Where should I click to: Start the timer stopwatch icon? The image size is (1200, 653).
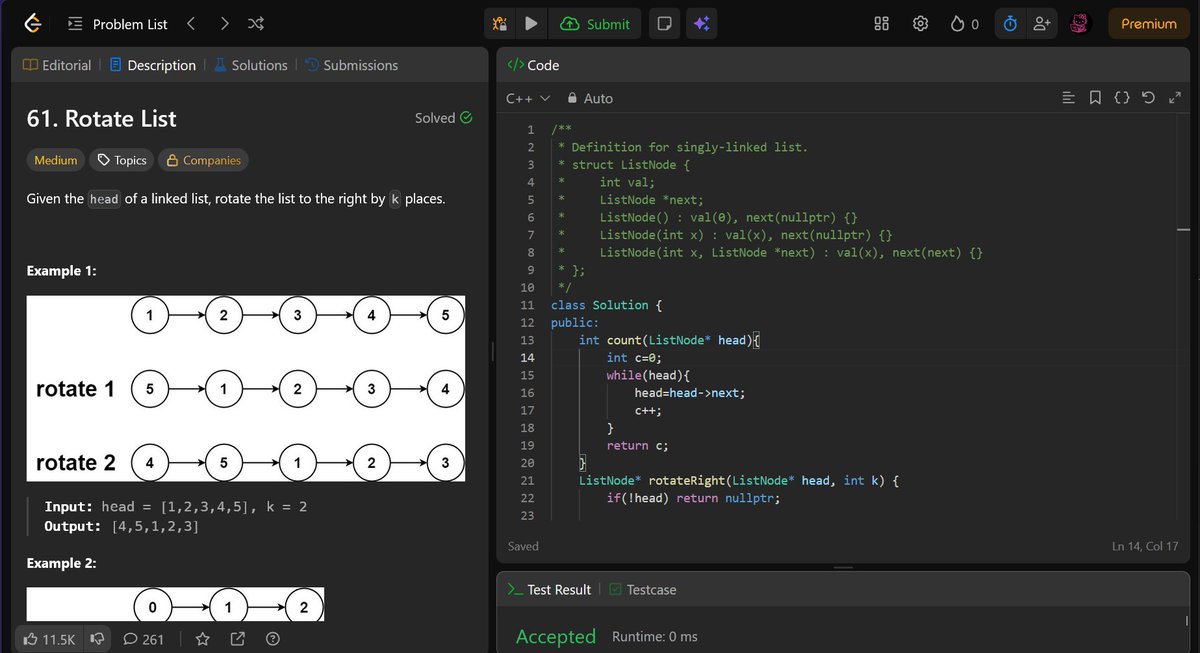pyautogui.click(x=1010, y=24)
